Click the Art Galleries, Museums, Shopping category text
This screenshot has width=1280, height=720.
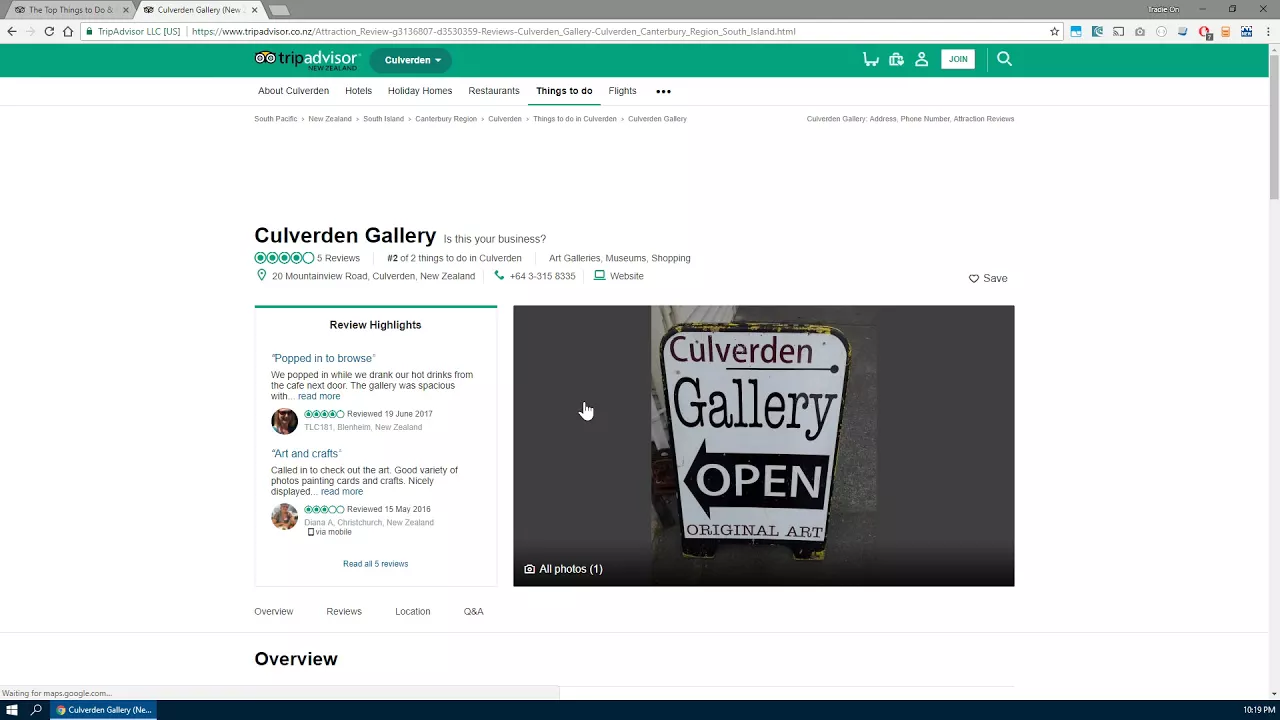click(619, 258)
